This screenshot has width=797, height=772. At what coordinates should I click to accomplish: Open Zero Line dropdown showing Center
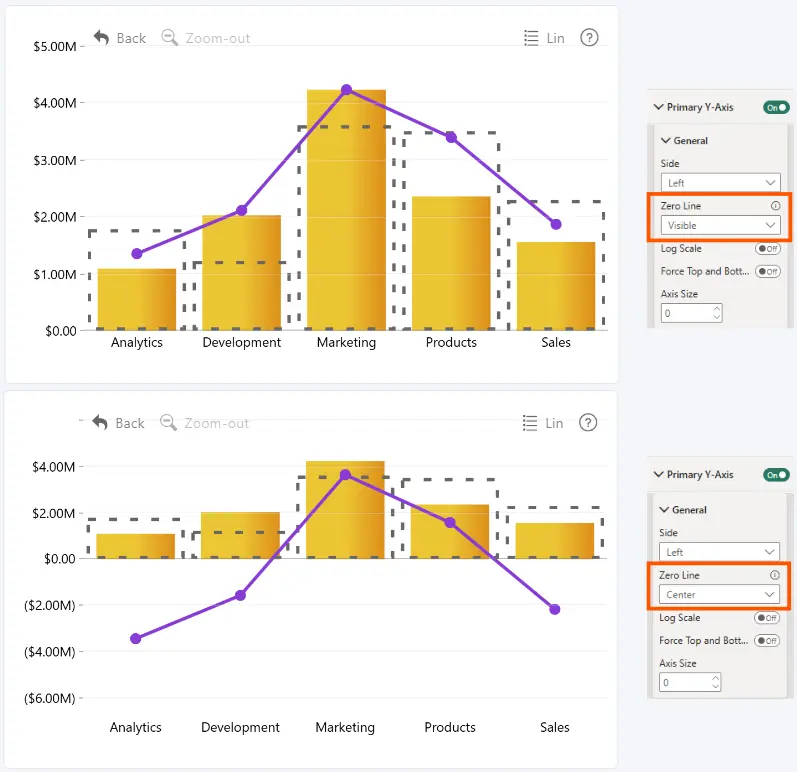(719, 595)
